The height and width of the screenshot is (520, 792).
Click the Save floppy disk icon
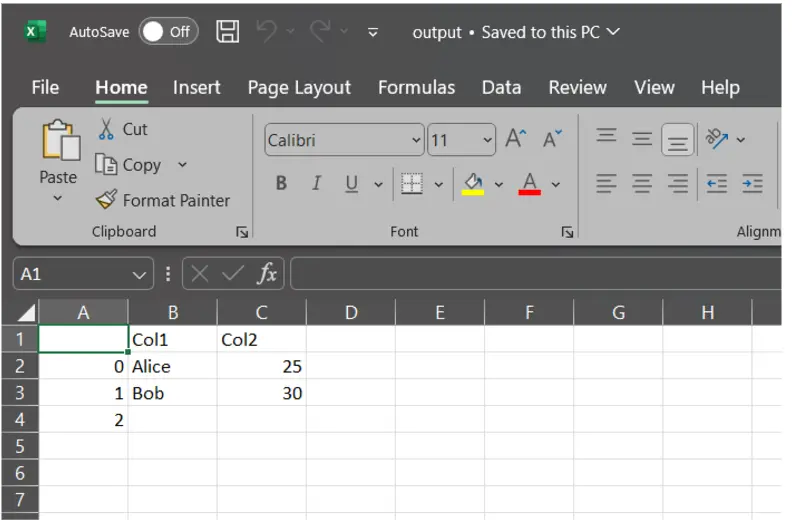pyautogui.click(x=227, y=32)
